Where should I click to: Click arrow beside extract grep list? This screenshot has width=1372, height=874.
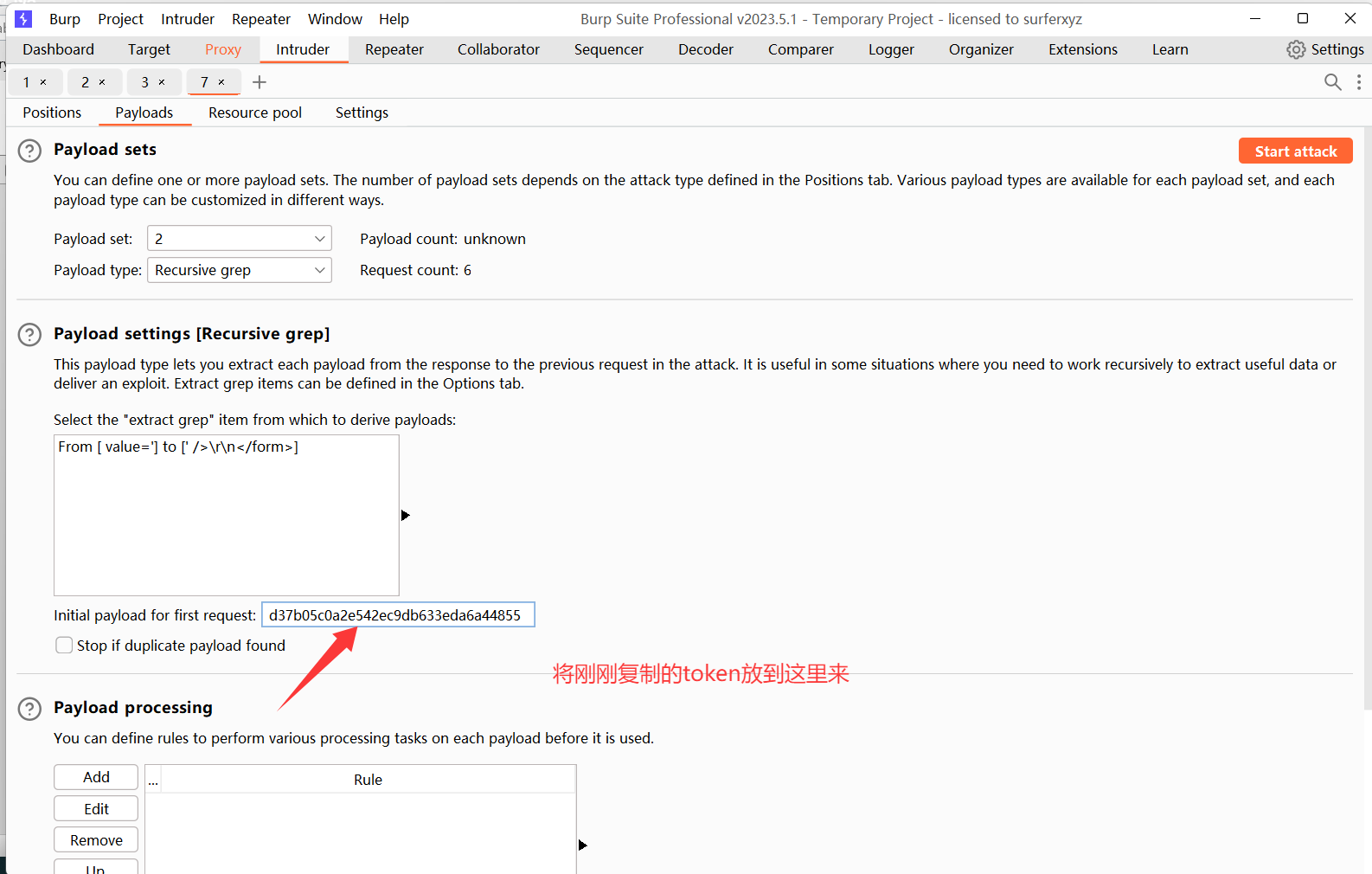pyautogui.click(x=405, y=515)
